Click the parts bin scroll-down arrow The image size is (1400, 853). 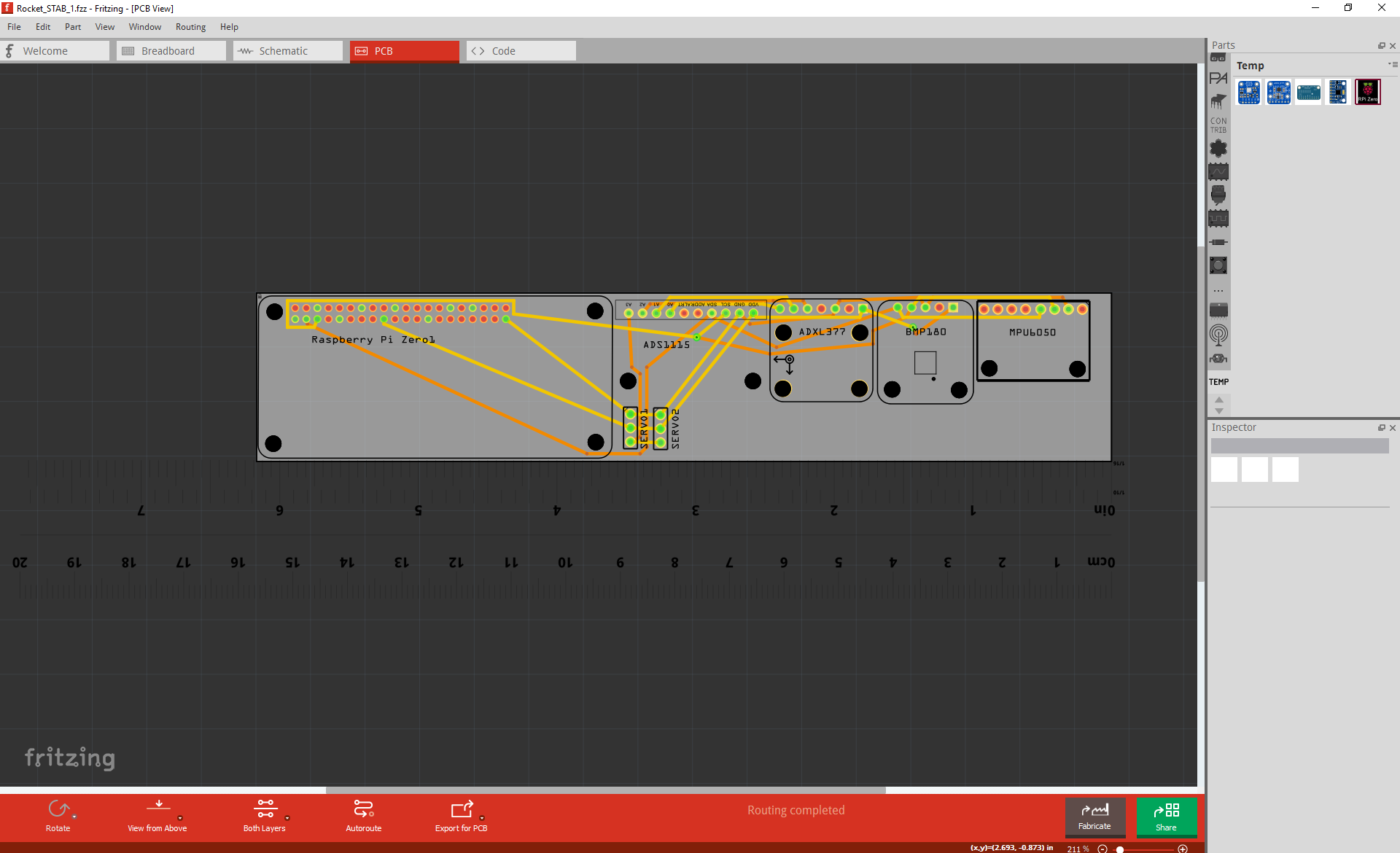[1218, 410]
